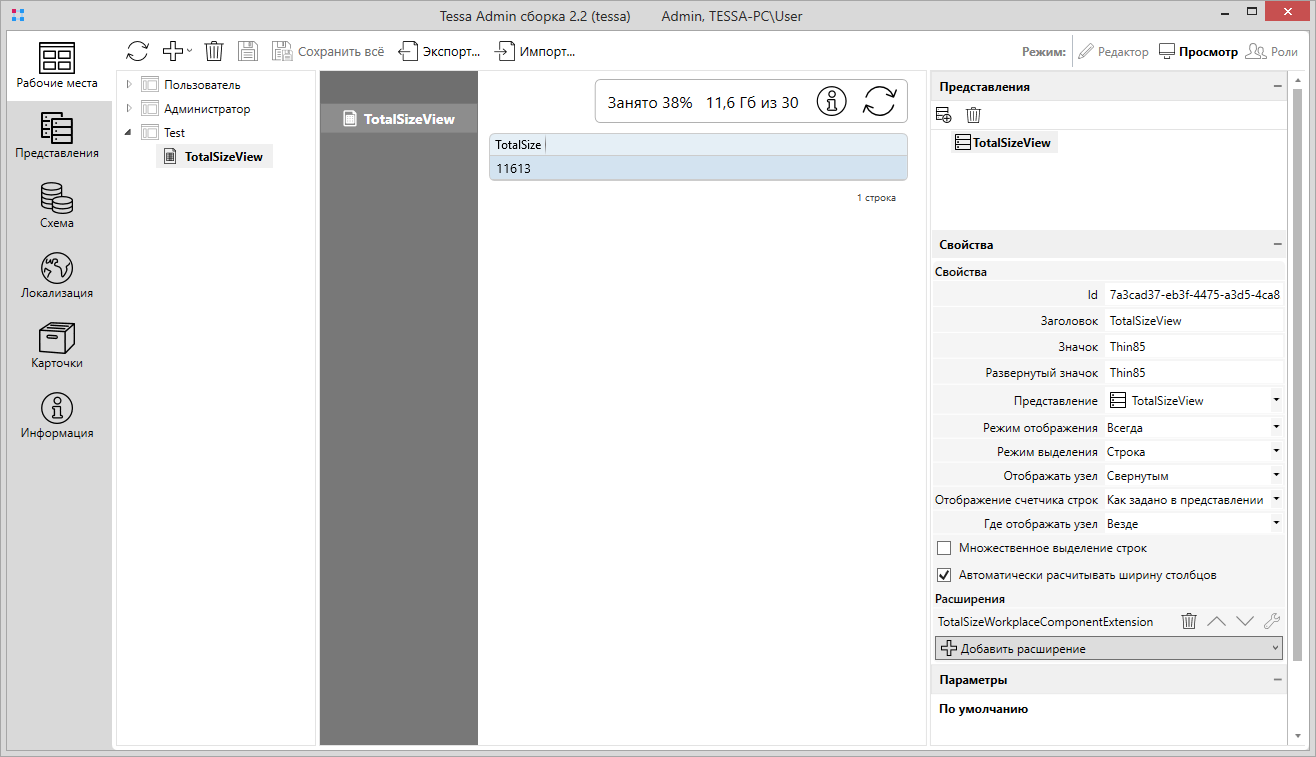Select the Представления sidebar tab
This screenshot has height=757, width=1316.
pos(57,136)
